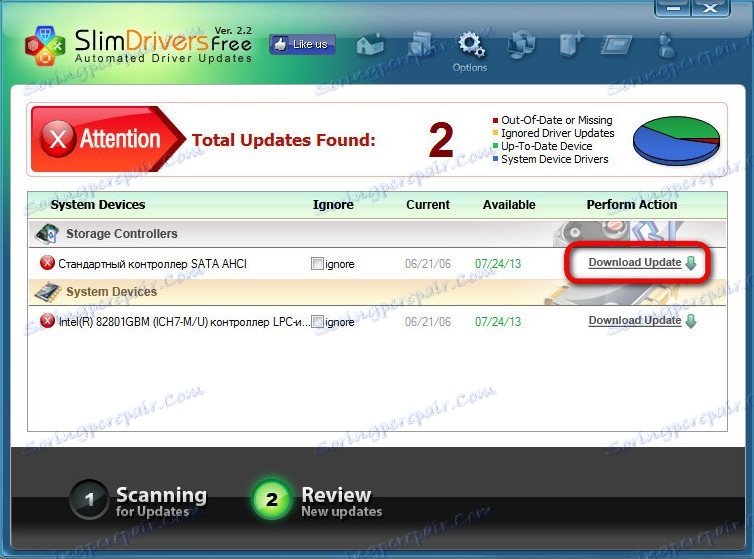Click red error icon beside Intel 82801GBM
The width and height of the screenshot is (754, 559).
click(x=47, y=321)
